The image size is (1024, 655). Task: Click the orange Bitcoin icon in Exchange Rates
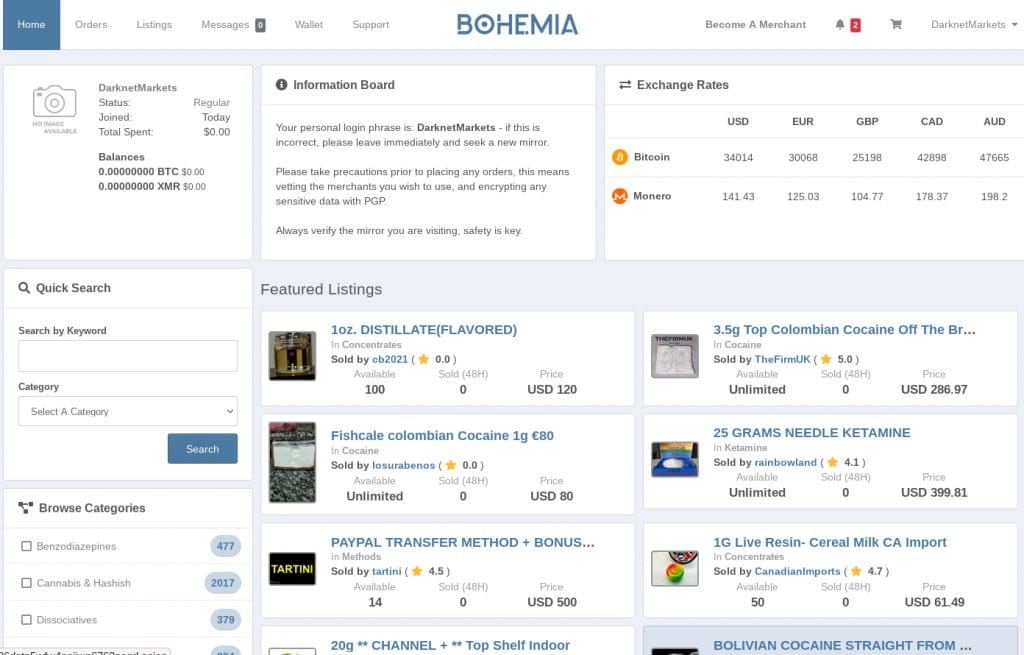pyautogui.click(x=619, y=157)
